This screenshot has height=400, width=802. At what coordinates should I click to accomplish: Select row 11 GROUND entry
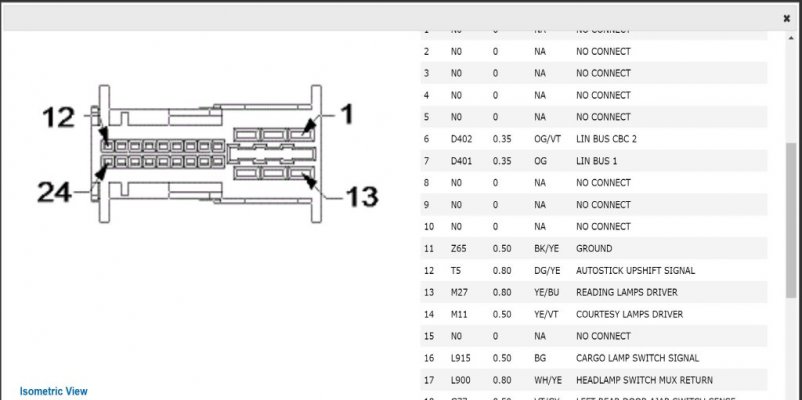[594, 249]
